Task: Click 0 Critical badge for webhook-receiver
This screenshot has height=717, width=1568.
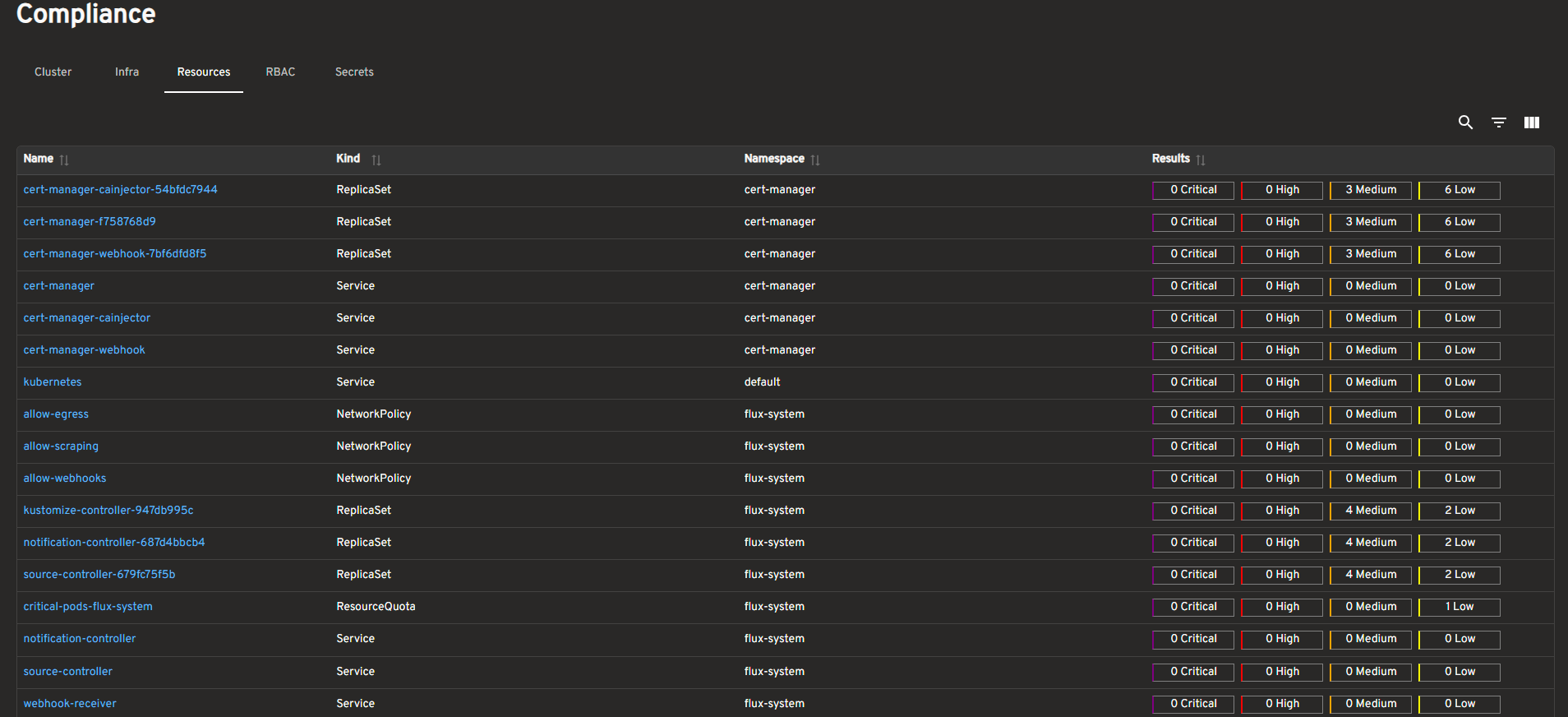Action: click(1193, 704)
